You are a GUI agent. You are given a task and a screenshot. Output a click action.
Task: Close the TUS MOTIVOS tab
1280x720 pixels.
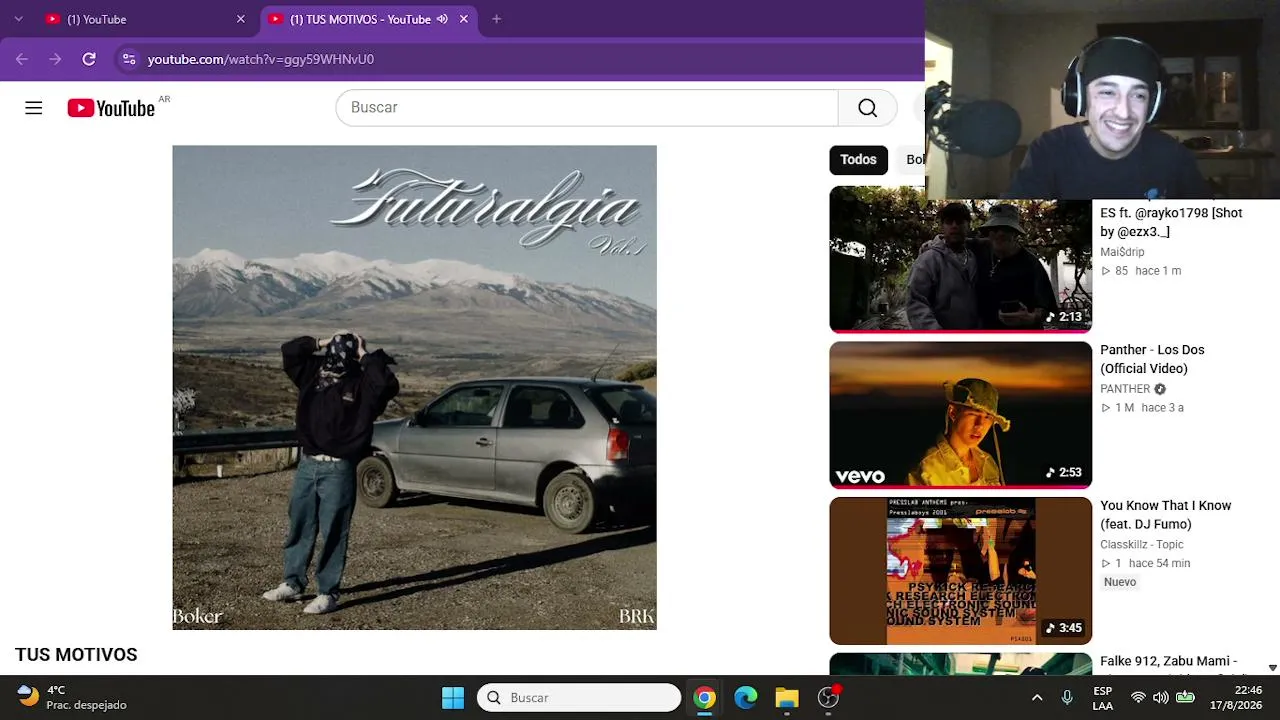464,19
